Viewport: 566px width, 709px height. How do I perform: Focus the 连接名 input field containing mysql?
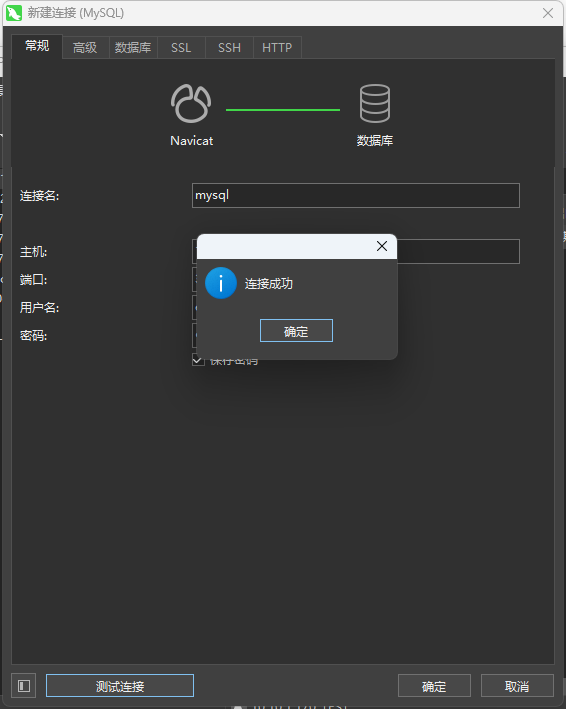(x=356, y=195)
